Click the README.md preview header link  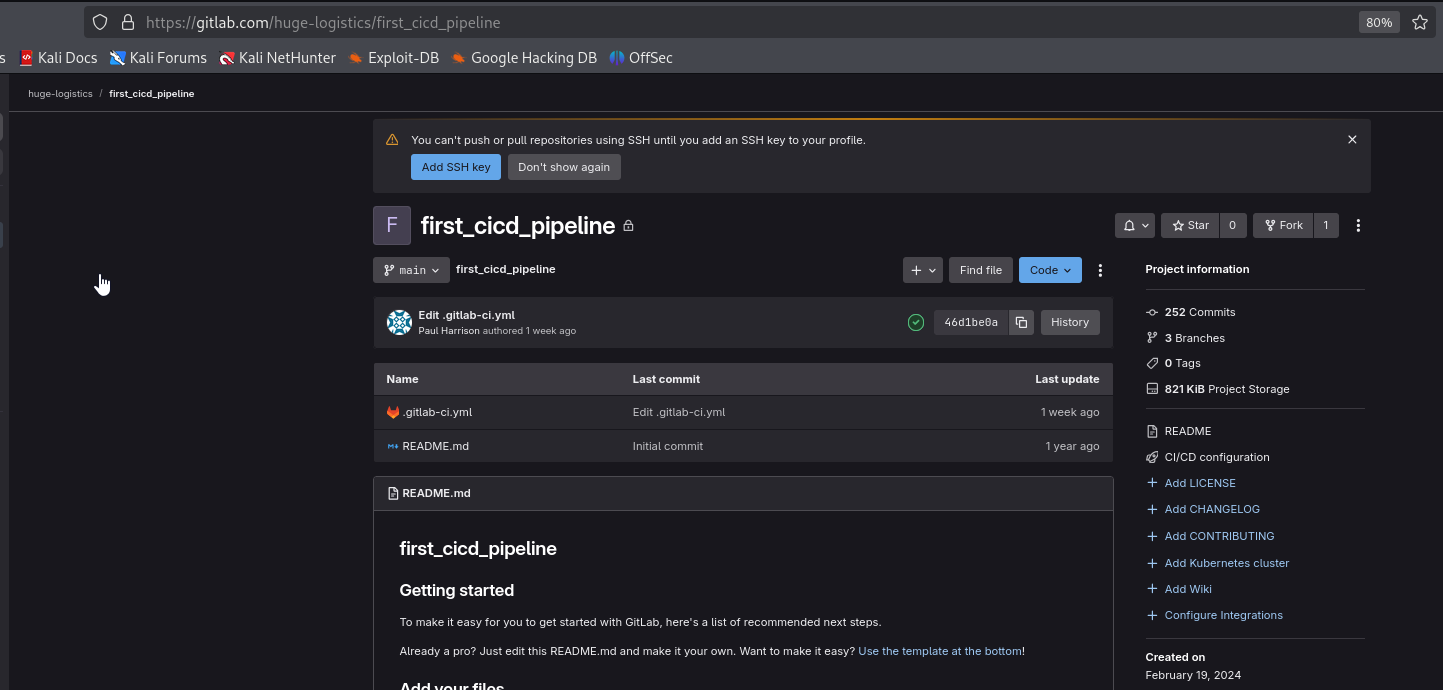(436, 493)
